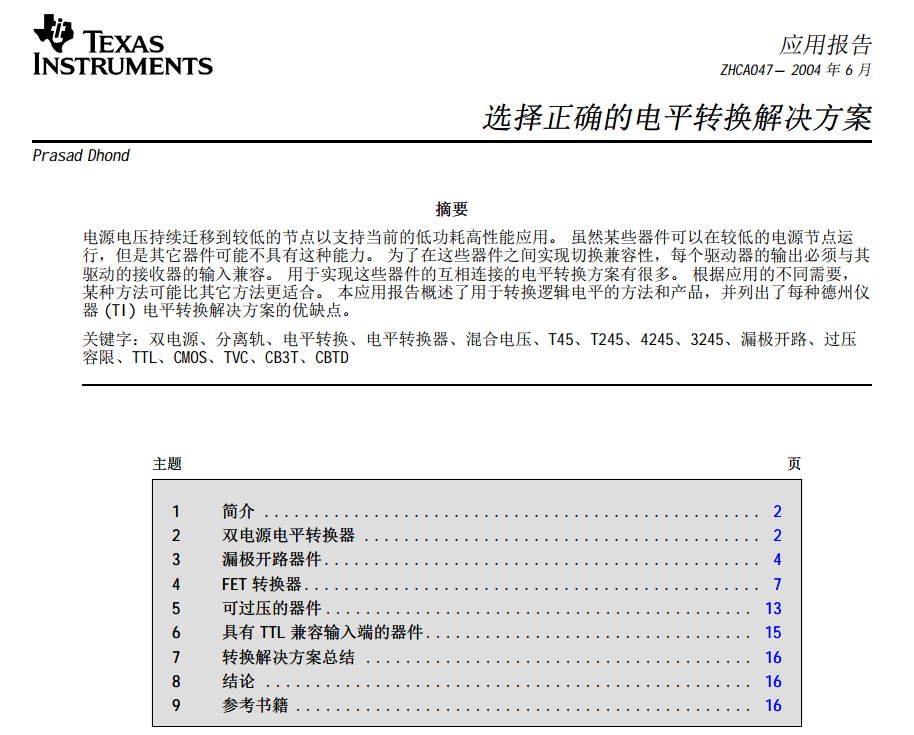Viewport: 914px width, 735px height.
Task: Click the Texas Instruments logo
Action: tap(122, 45)
